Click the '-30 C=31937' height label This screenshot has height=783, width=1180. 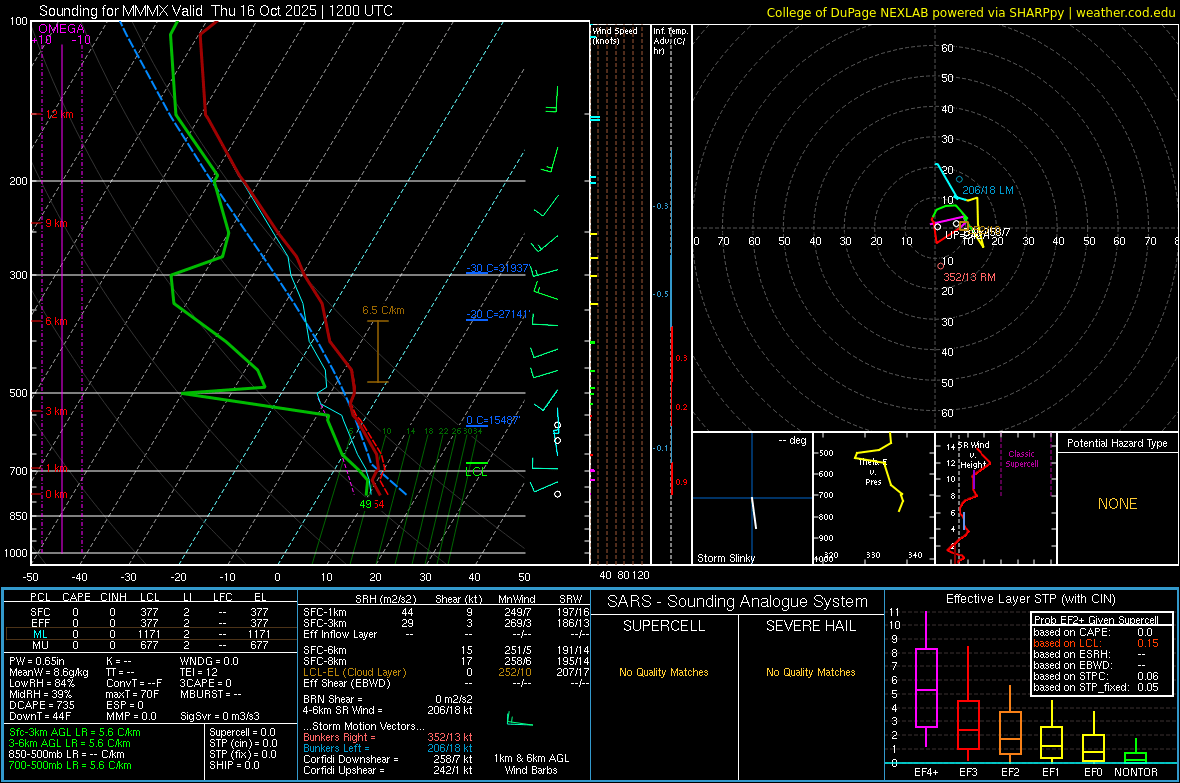click(x=497, y=269)
